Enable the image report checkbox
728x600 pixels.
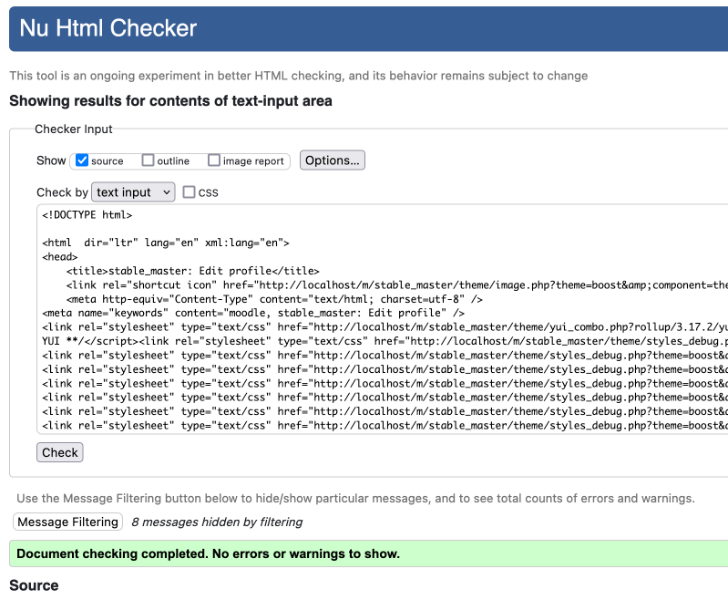pos(214,160)
